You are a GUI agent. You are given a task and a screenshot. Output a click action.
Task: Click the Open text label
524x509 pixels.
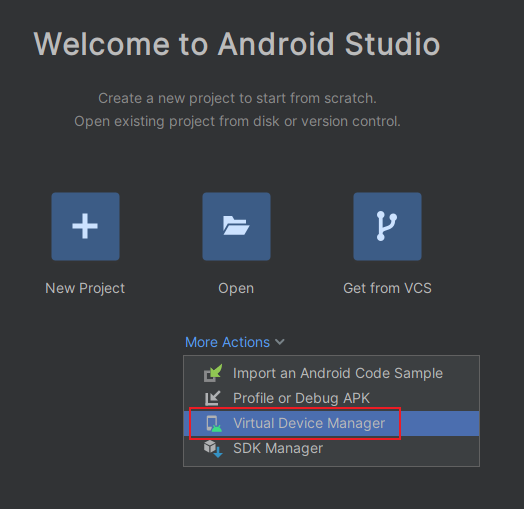point(236,288)
